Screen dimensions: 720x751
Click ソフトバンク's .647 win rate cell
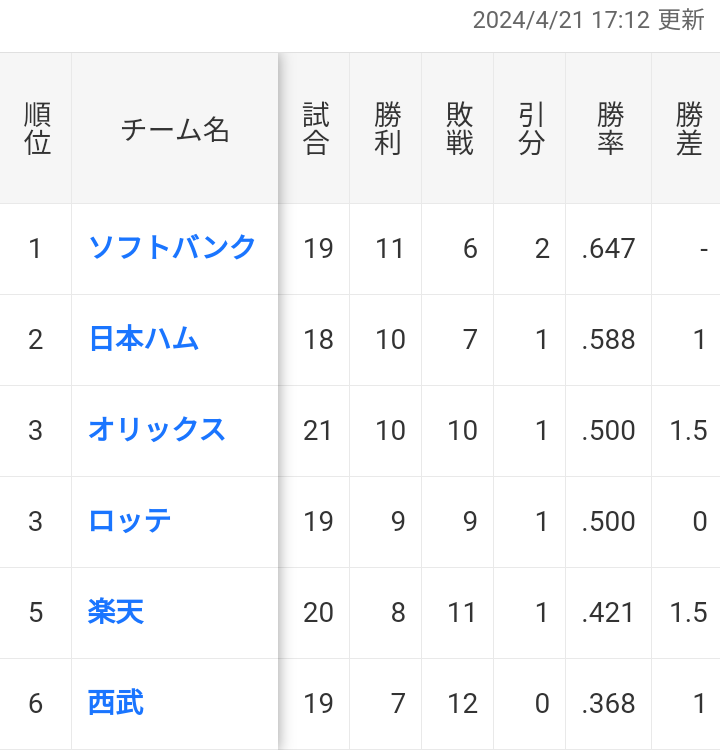point(608,249)
